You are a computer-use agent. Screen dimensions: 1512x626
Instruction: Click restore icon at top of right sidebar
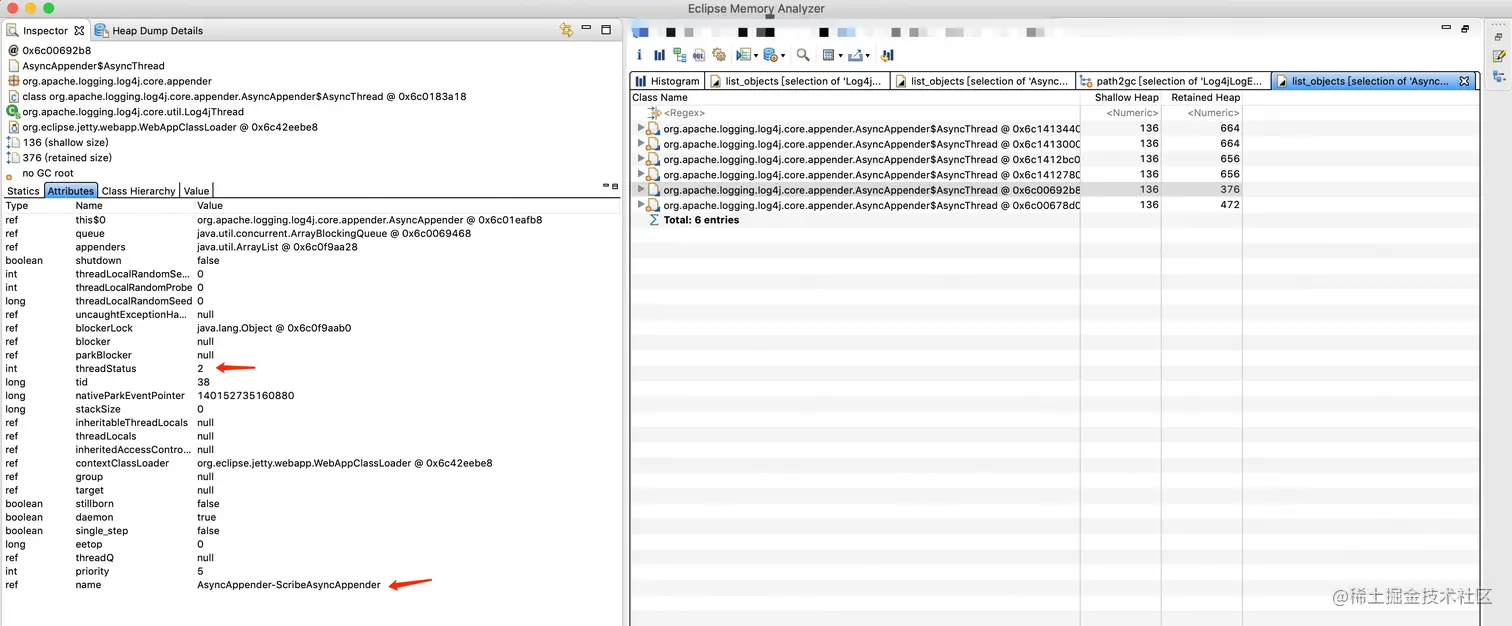tap(1498, 36)
